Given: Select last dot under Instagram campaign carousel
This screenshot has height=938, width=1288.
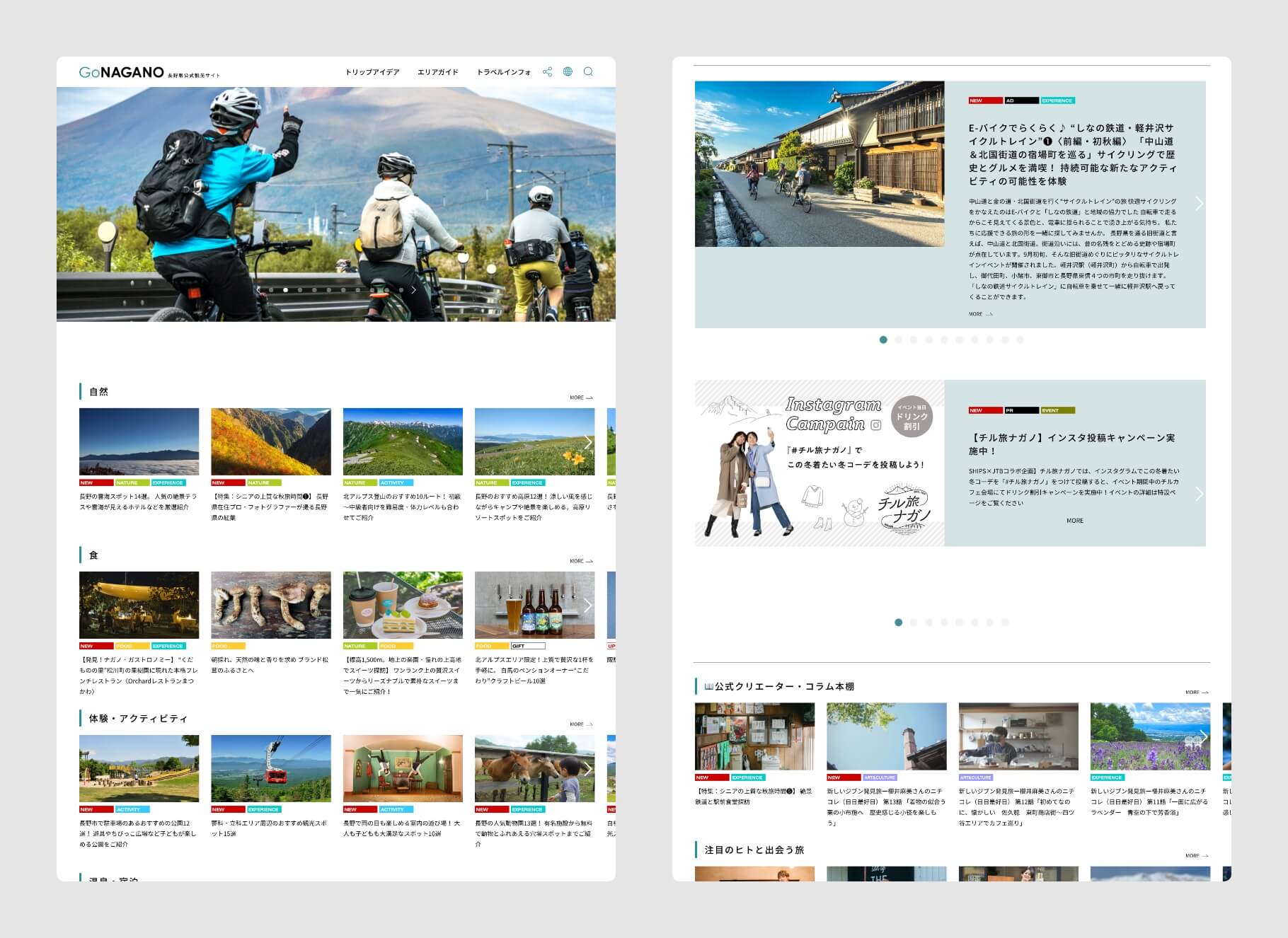Looking at the screenshot, I should [1005, 623].
